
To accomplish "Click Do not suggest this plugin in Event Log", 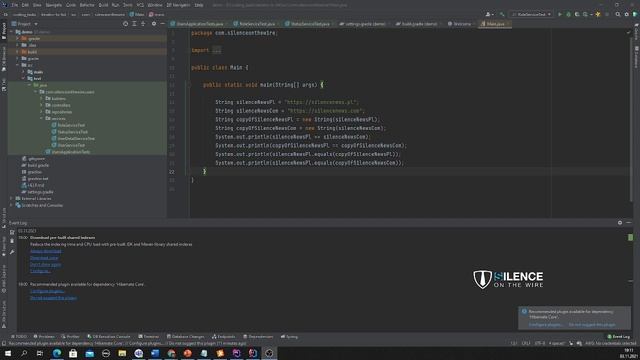I will click(53, 298).
